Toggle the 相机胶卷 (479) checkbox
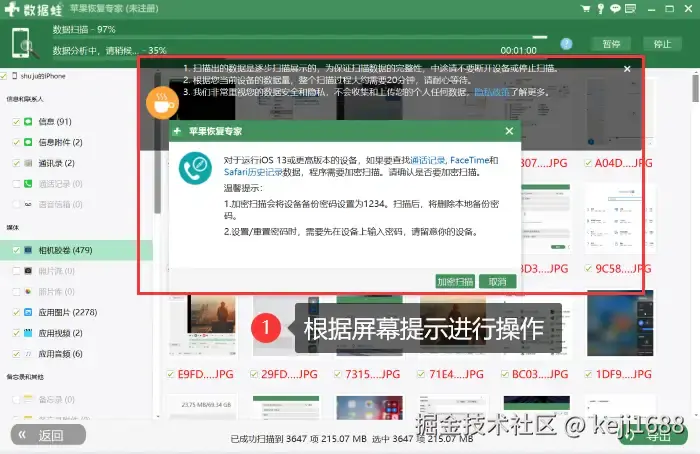Screen dimensions: 700x454 (16, 250)
